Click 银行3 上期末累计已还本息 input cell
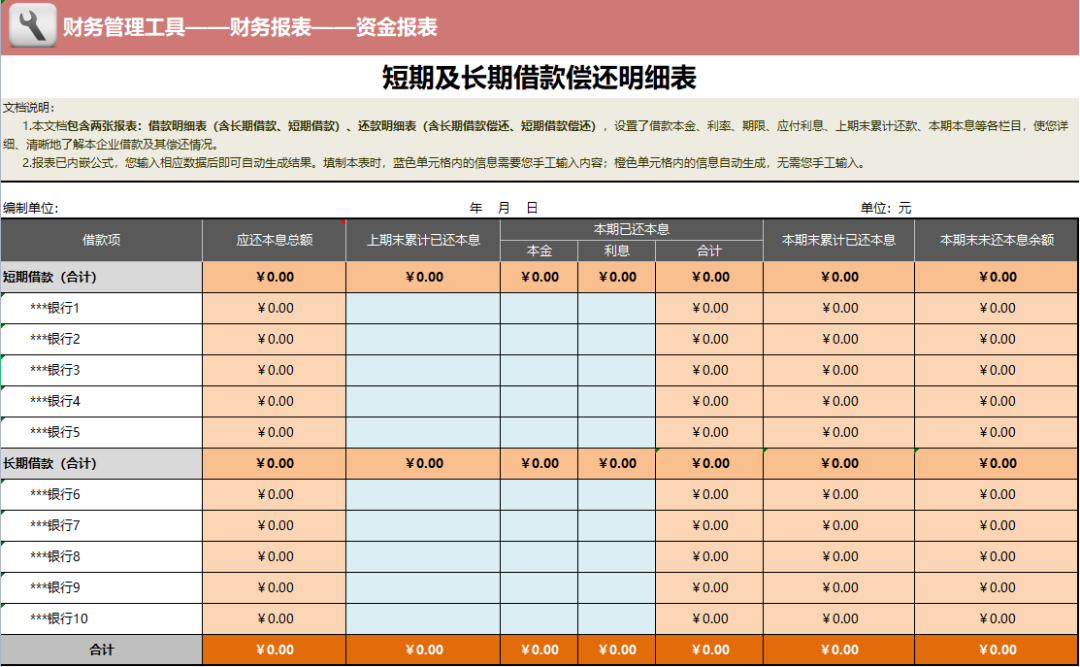 pyautogui.click(x=423, y=370)
